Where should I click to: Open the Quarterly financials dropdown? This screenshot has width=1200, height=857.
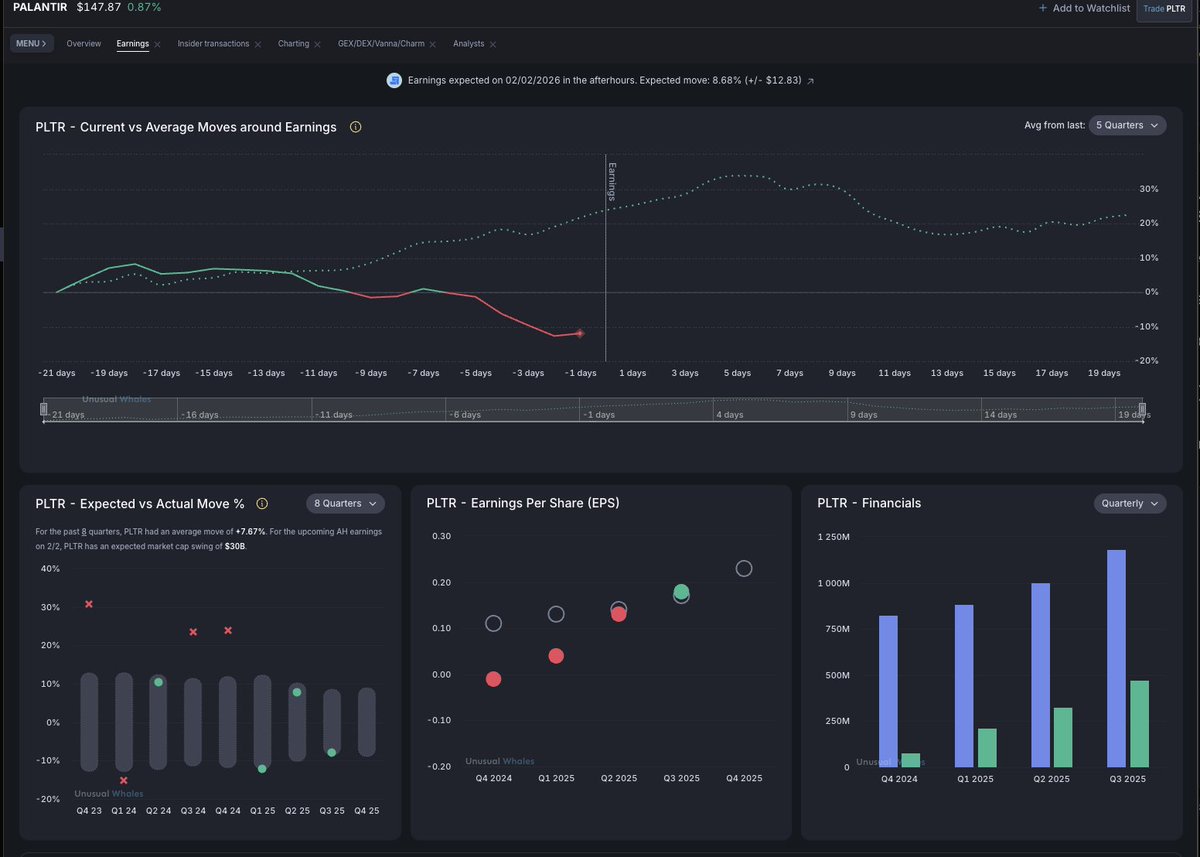[1129, 503]
